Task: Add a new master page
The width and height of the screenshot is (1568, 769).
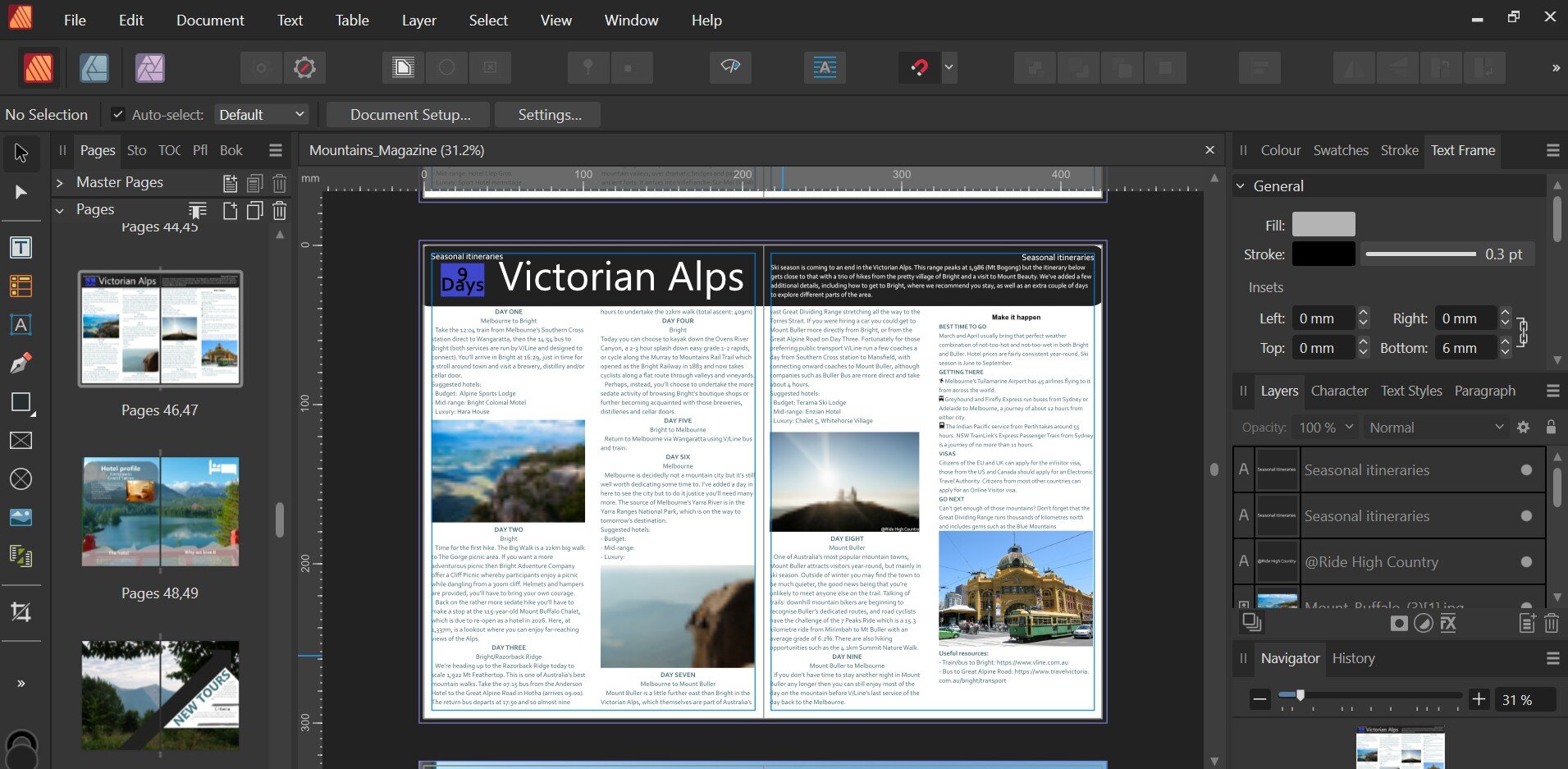Action: pyautogui.click(x=231, y=183)
